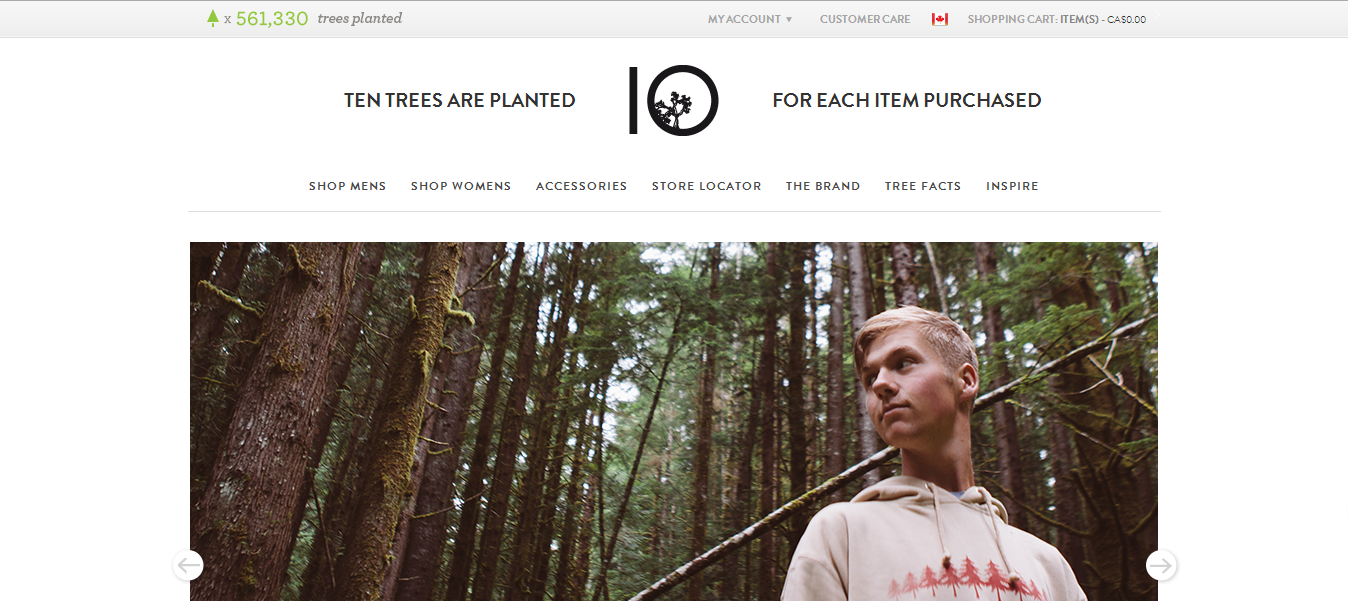Select Accessories in the navigation
Screen dimensions: 1348x601
point(581,186)
